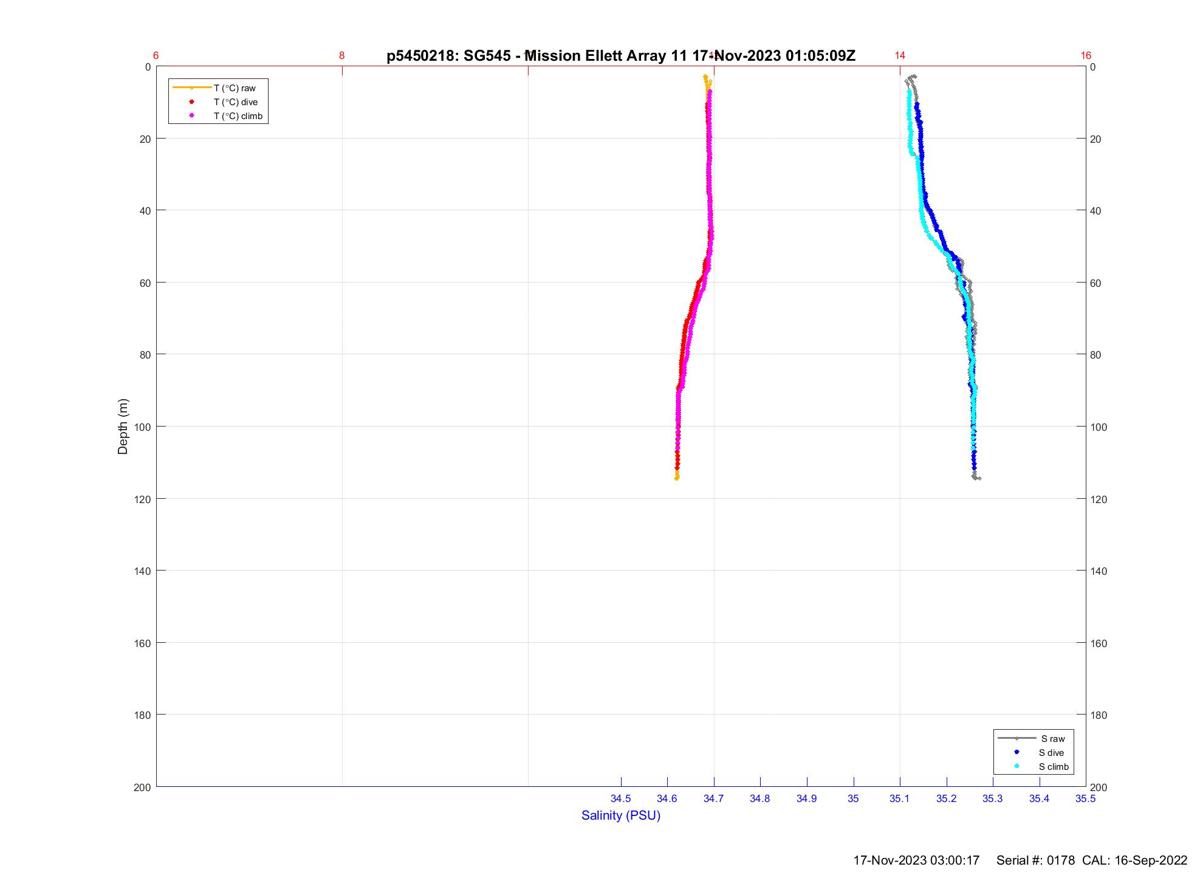Click the salinity tick label '35.5'
The width and height of the screenshot is (1200, 885).
(1085, 799)
